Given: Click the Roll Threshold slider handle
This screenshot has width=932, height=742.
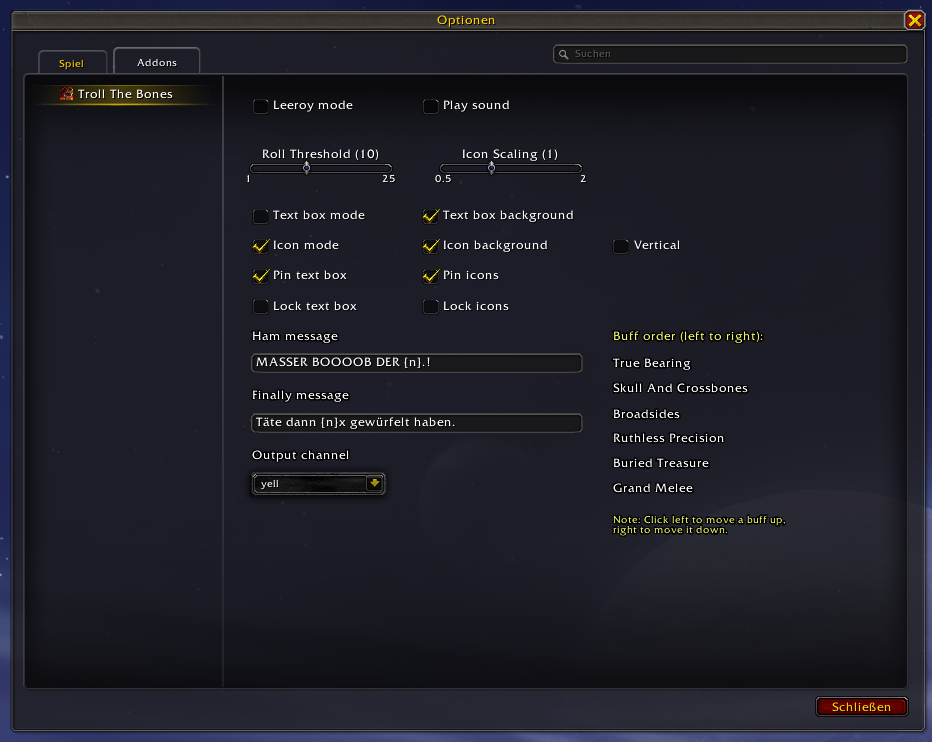Looking at the screenshot, I should pos(306,168).
